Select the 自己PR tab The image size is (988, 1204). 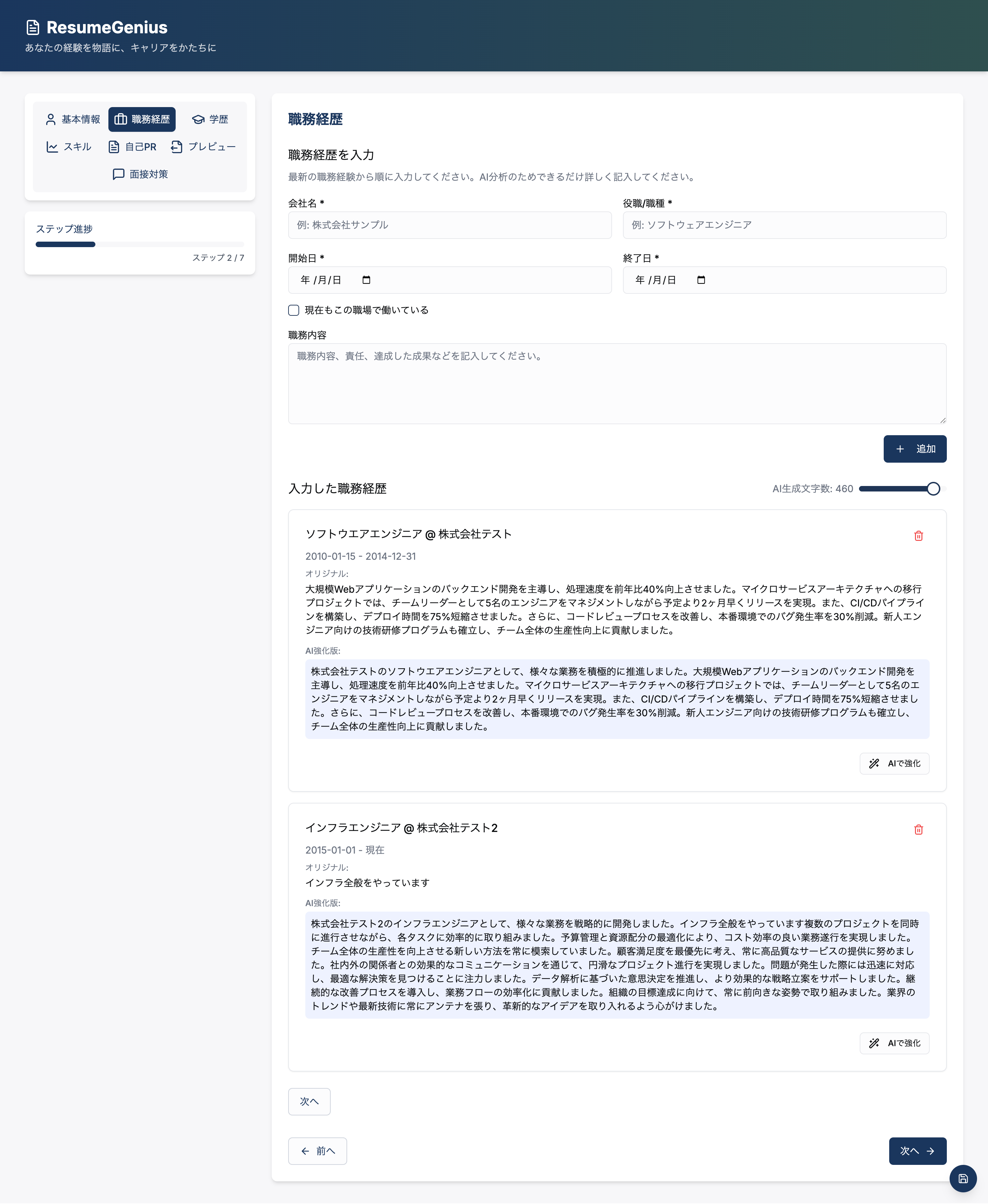(x=133, y=147)
